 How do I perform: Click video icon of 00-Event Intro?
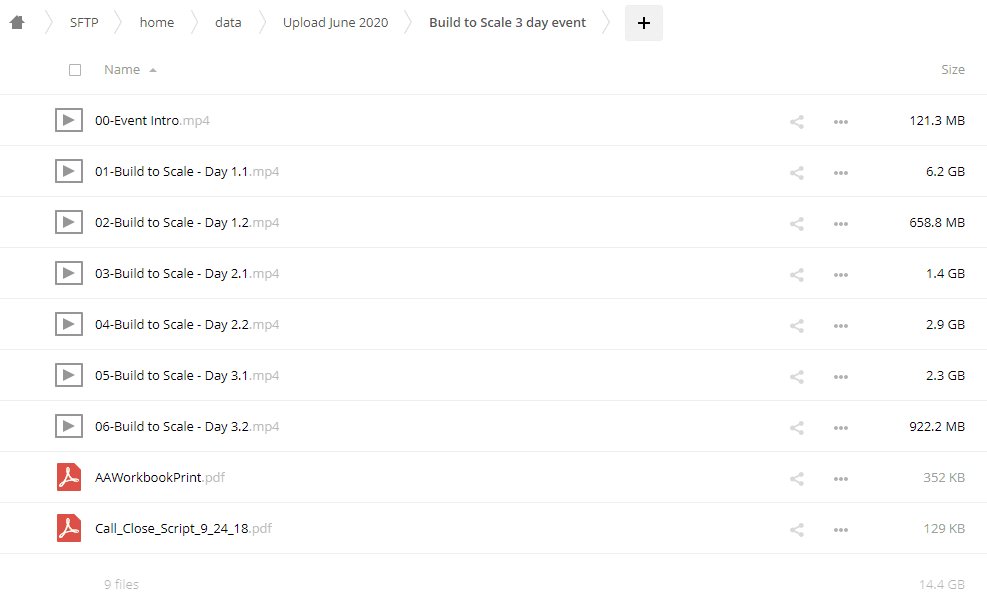tap(69, 120)
